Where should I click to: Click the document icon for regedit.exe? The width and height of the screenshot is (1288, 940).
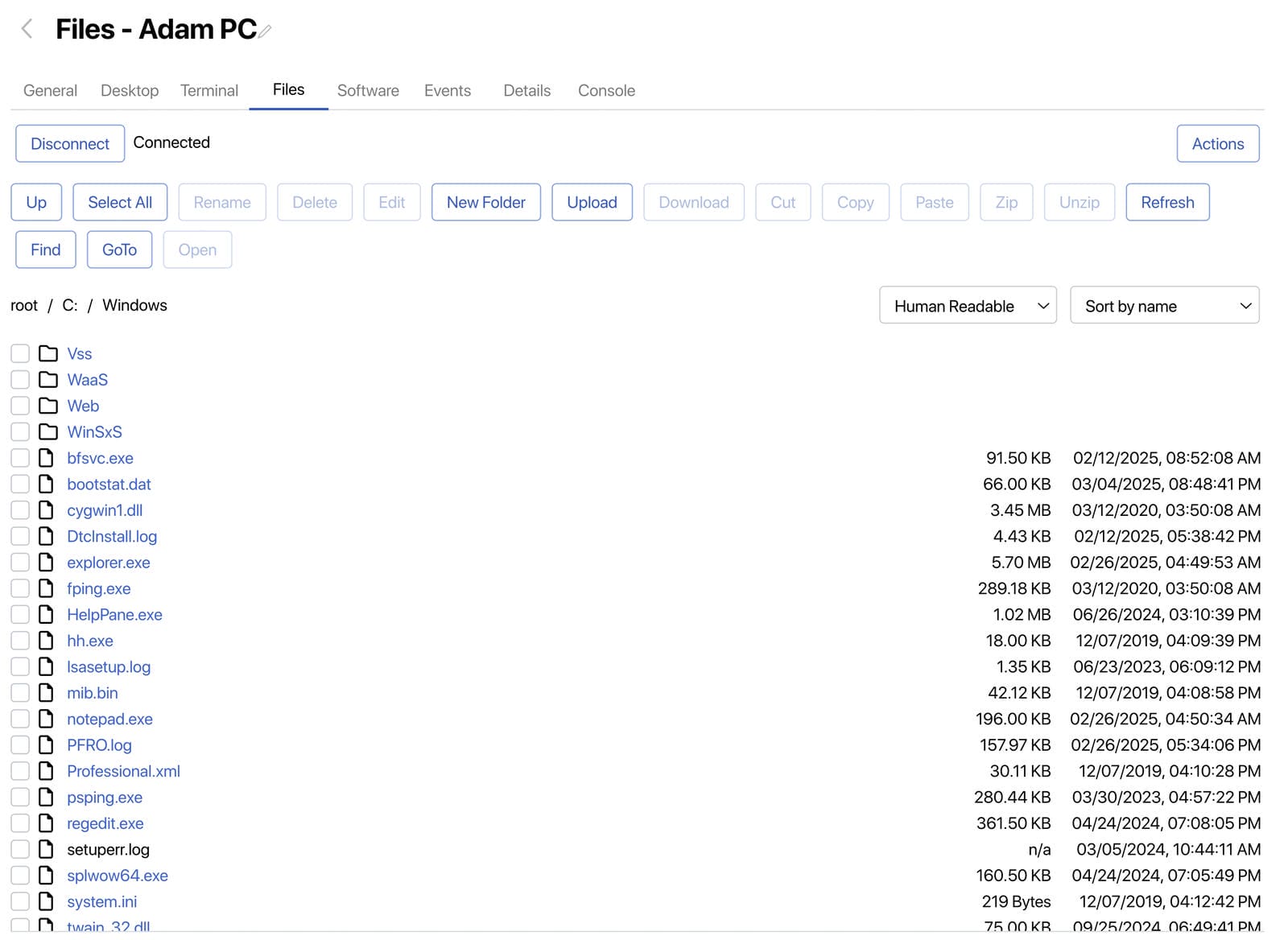tap(47, 823)
